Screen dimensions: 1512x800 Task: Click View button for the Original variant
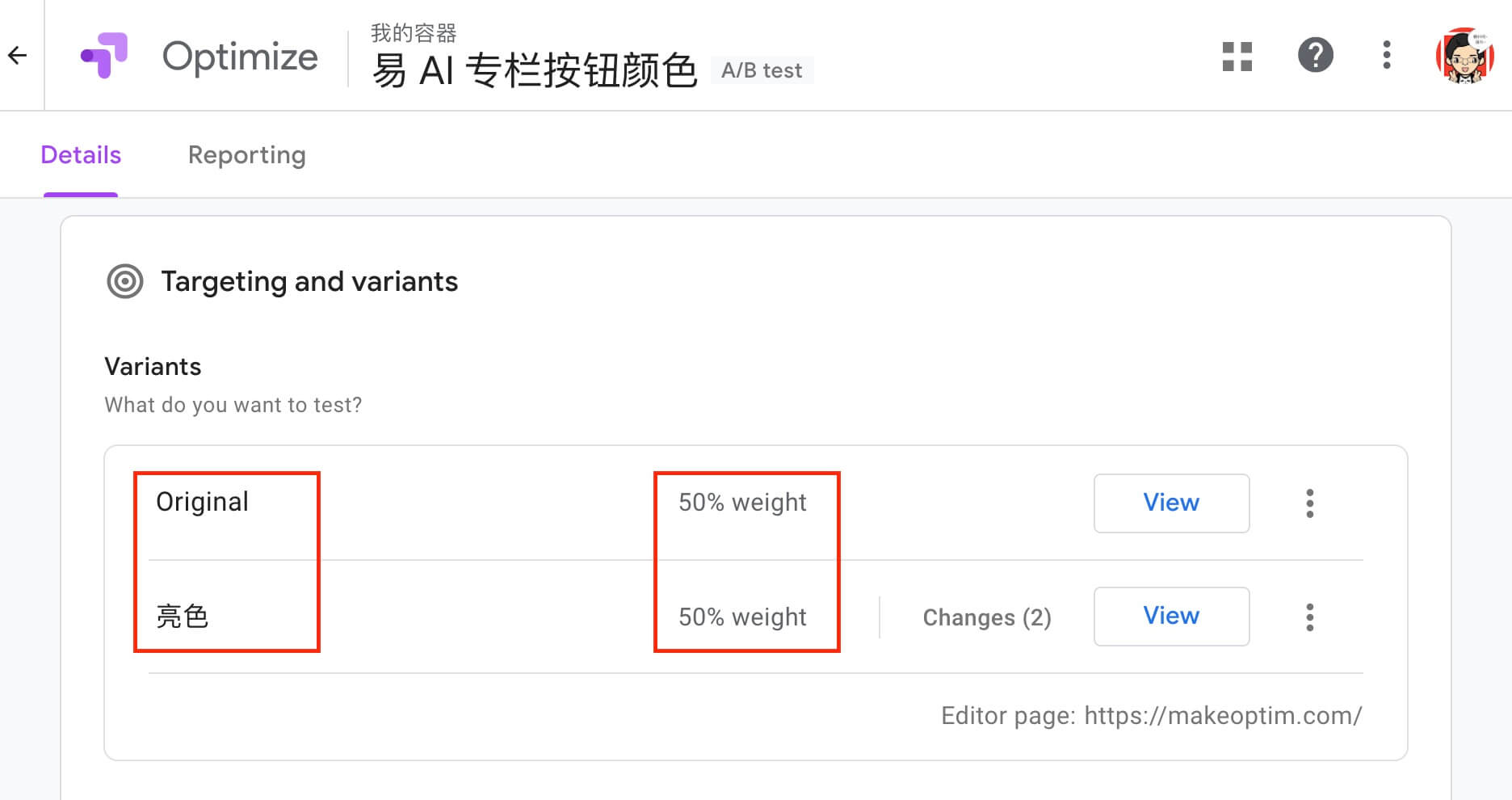1171,503
